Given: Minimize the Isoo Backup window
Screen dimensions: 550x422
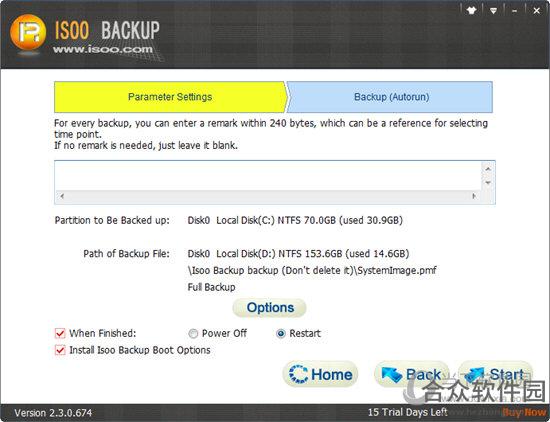Looking at the screenshot, I should coord(515,11).
